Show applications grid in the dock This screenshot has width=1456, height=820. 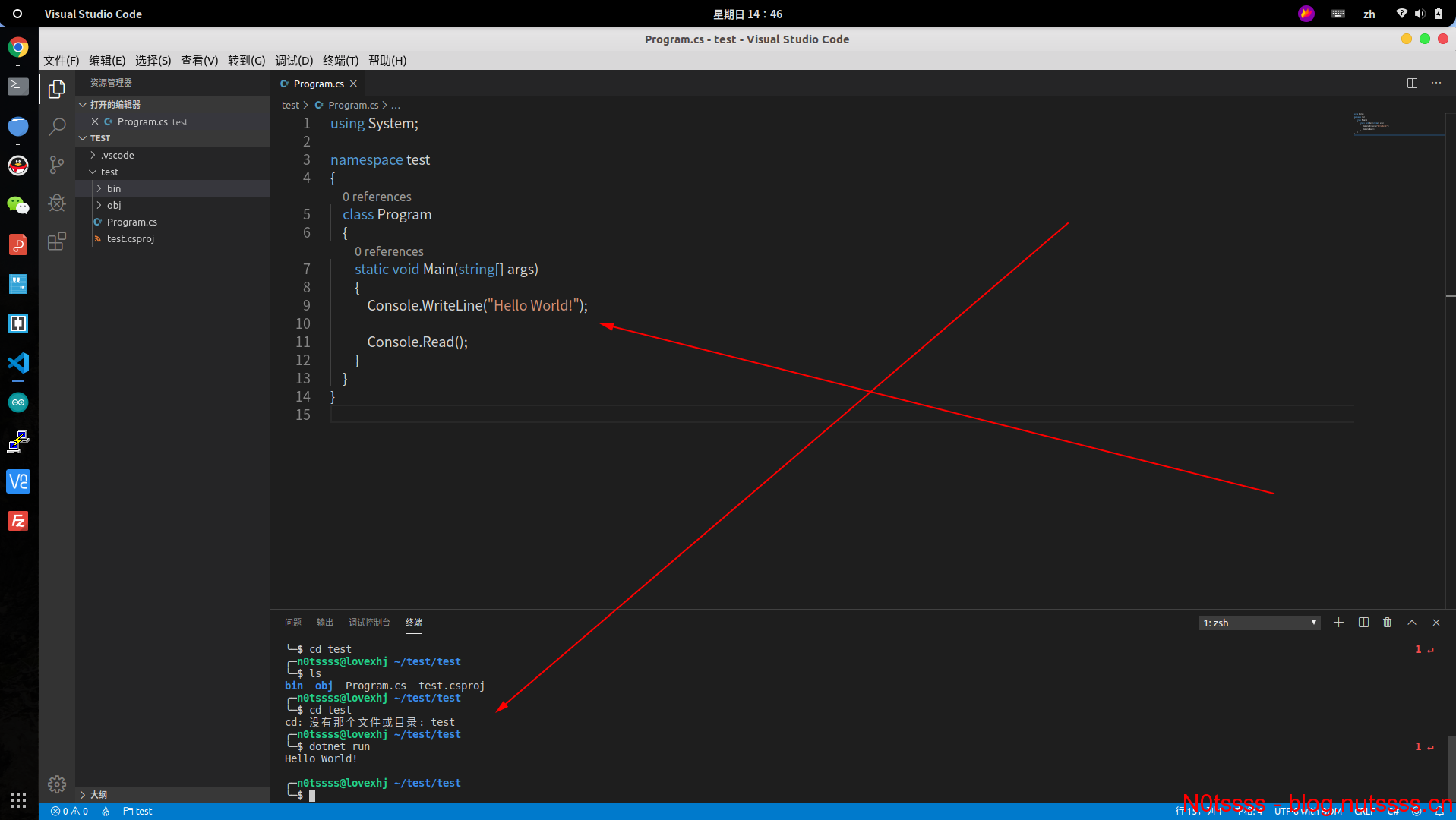(18, 800)
